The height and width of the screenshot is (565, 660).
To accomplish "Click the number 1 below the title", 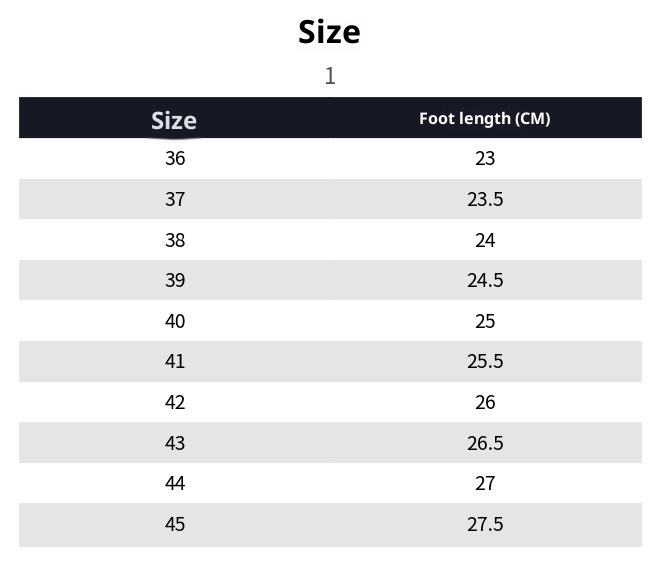I will pos(330,76).
